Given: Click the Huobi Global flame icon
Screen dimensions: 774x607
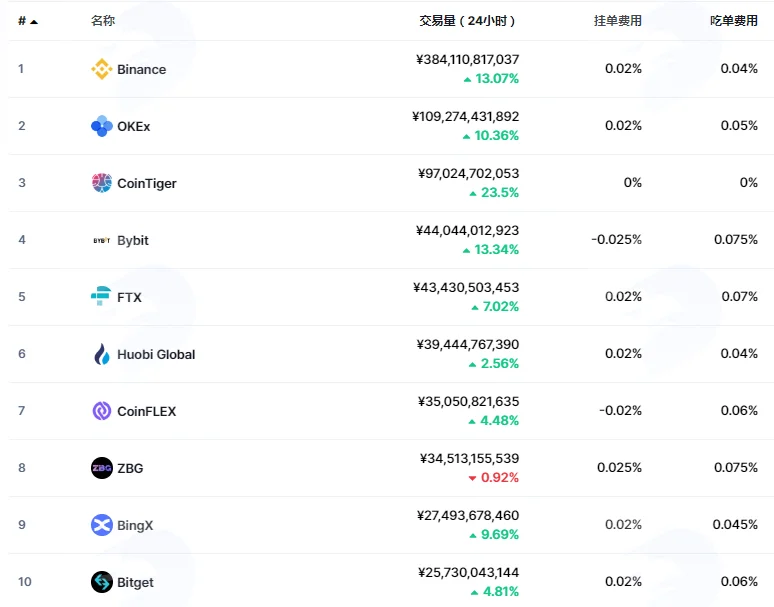Looking at the screenshot, I should (x=102, y=354).
